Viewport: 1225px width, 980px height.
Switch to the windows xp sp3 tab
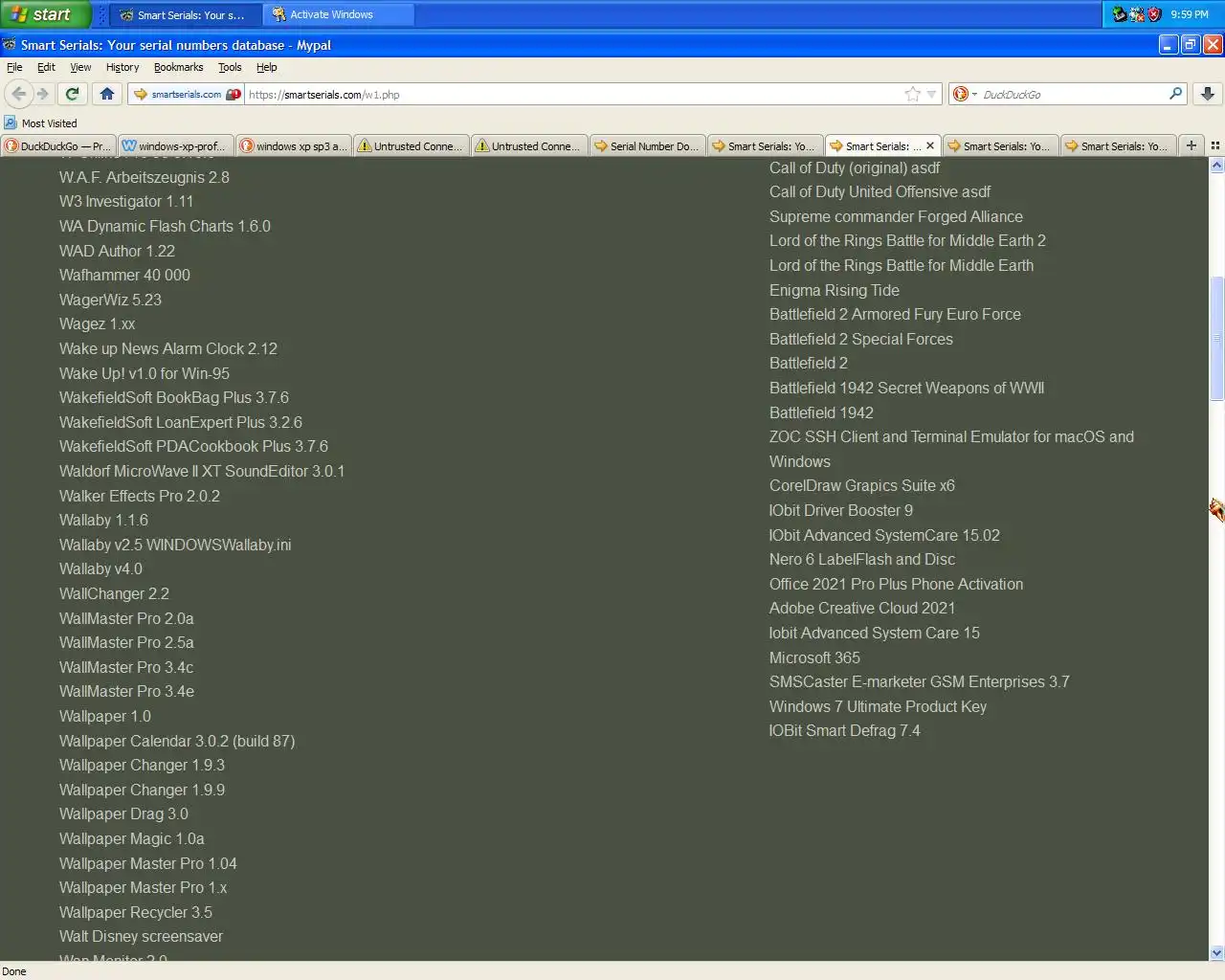tap(294, 145)
